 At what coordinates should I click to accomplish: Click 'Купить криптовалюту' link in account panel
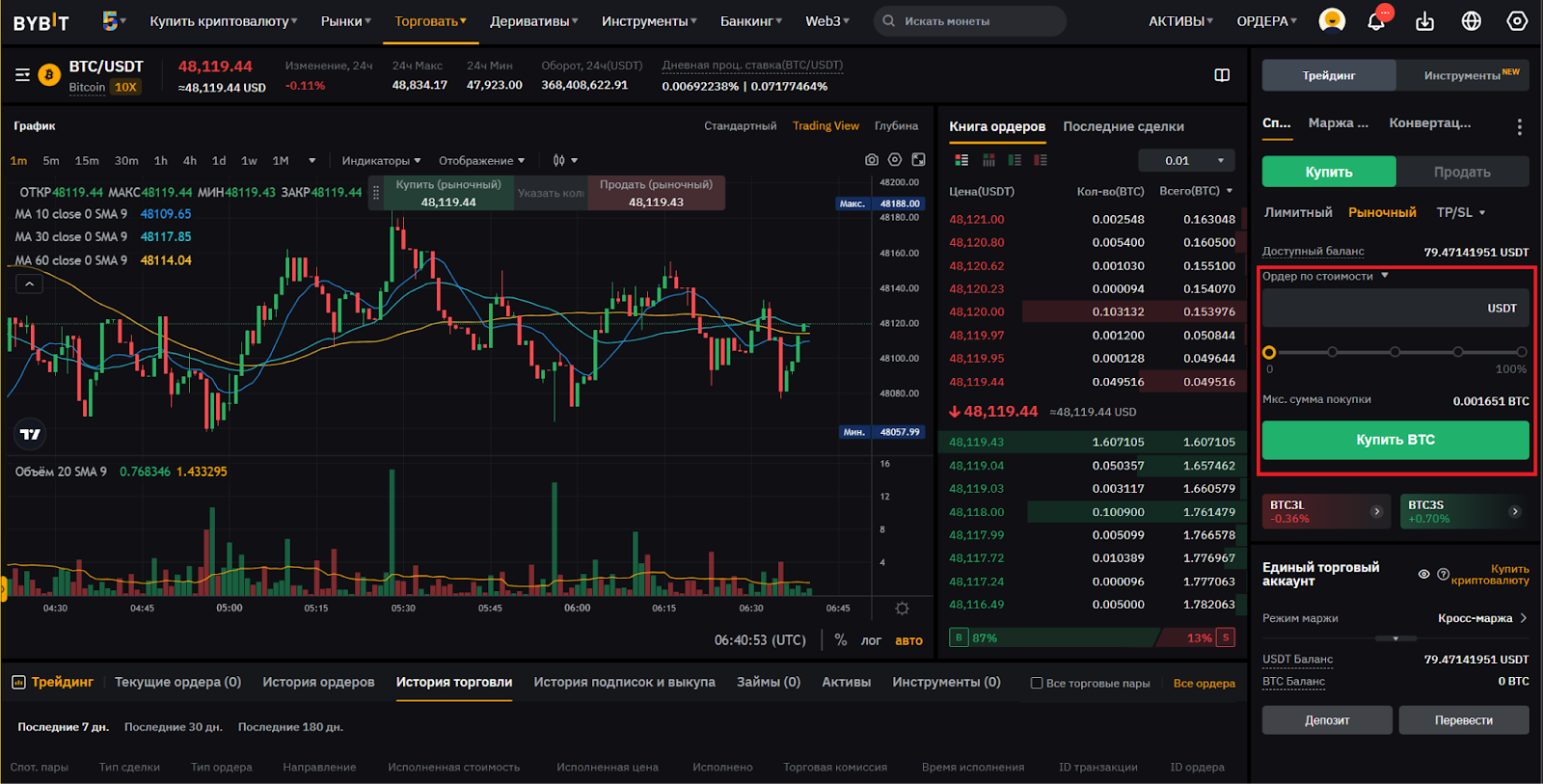coord(1490,575)
